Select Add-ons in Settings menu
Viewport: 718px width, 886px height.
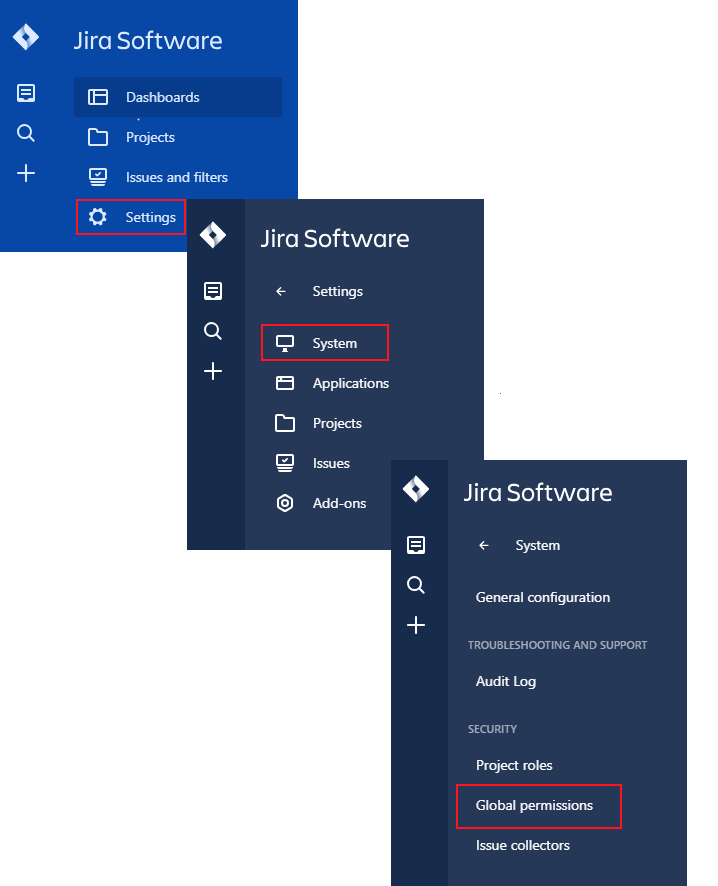340,503
